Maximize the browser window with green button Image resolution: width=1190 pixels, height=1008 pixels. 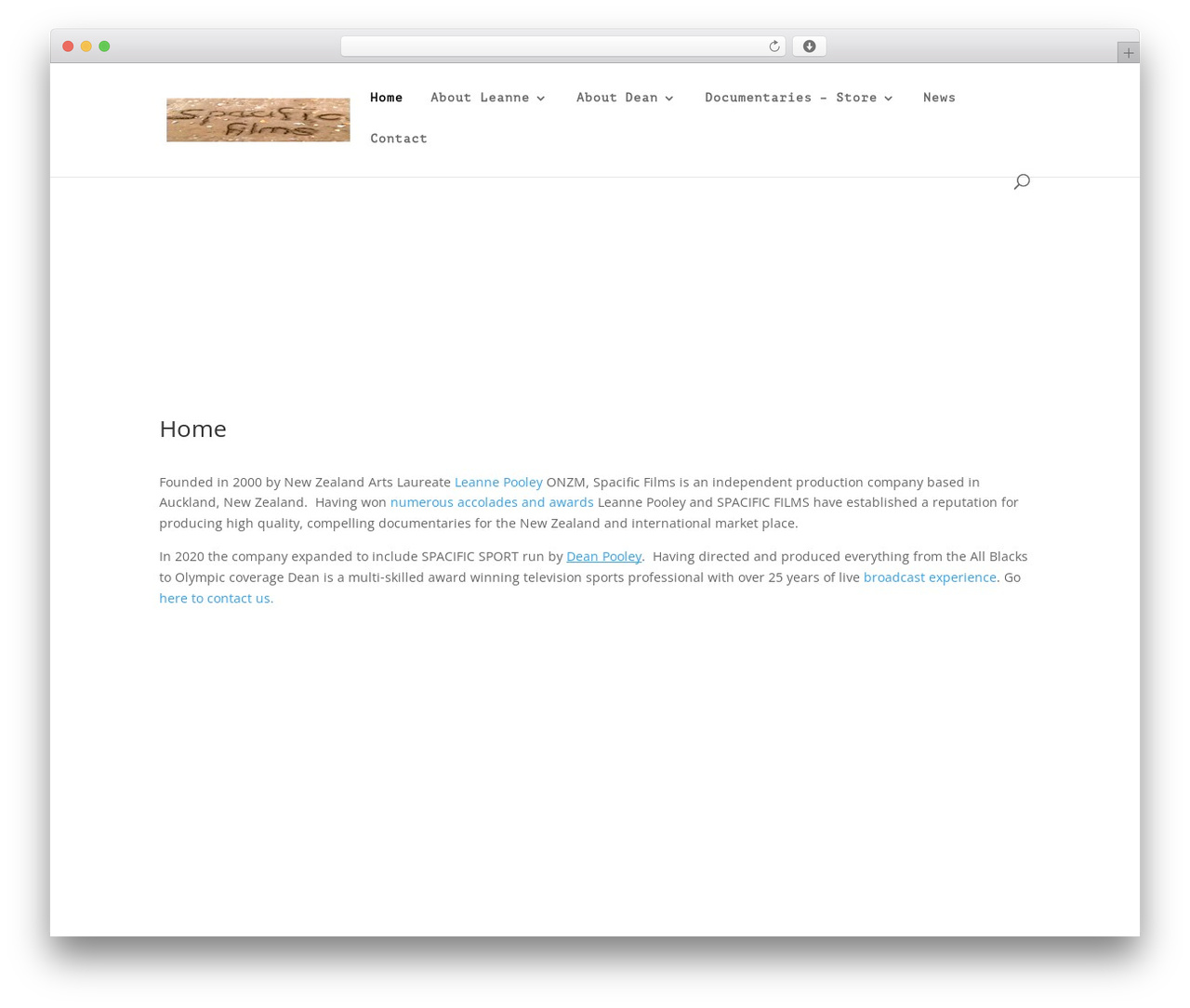[104, 46]
